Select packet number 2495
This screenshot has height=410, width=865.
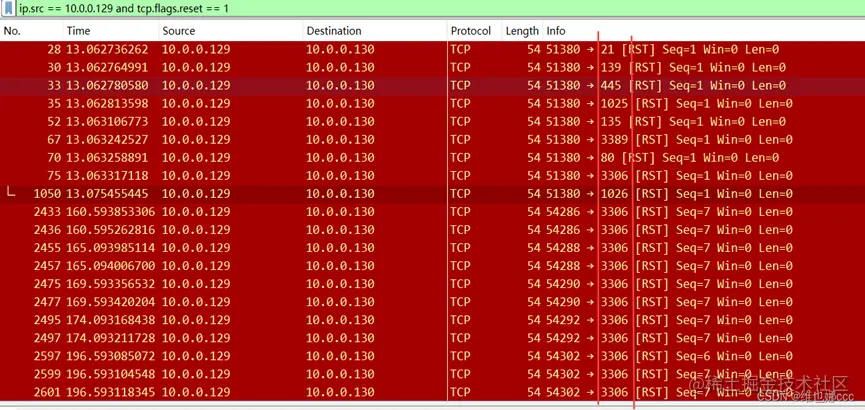(432, 320)
